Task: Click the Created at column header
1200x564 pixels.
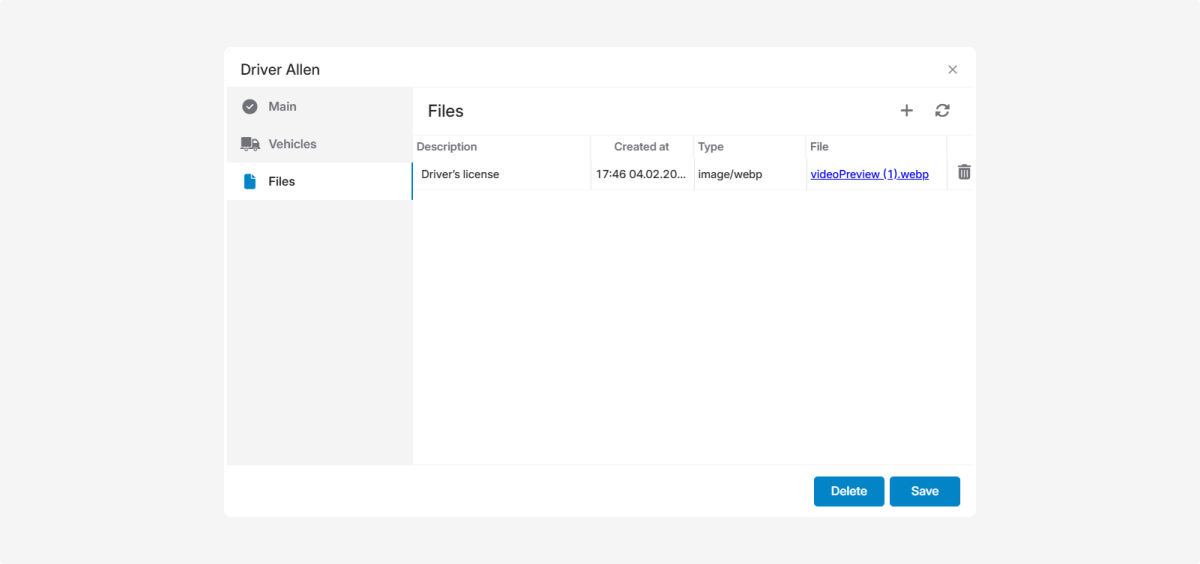Action: point(641,147)
